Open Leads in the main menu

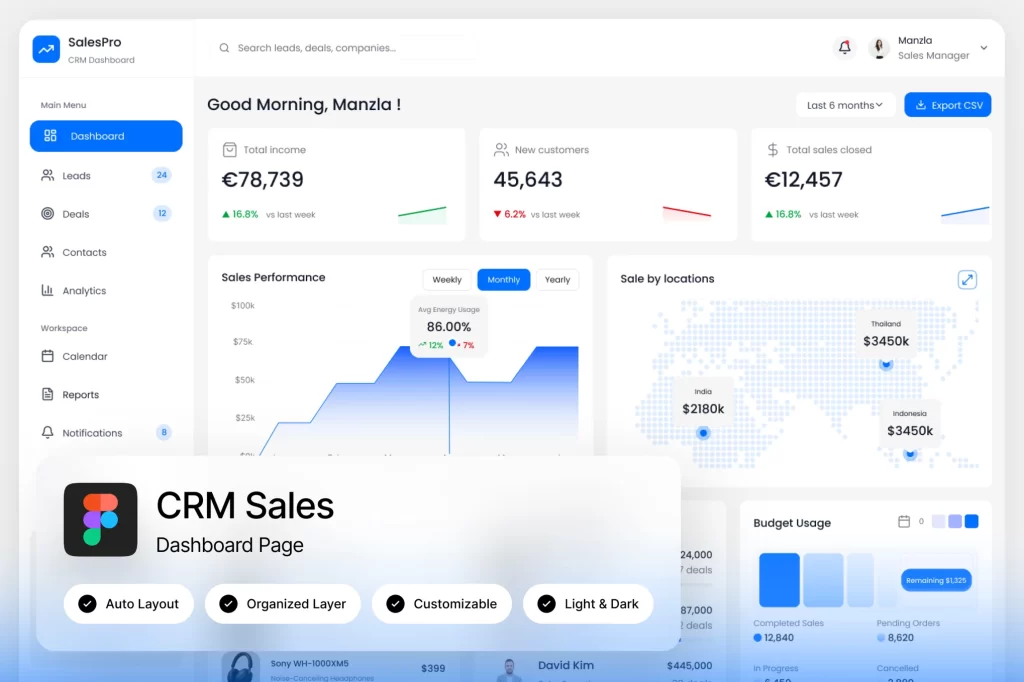coord(76,176)
